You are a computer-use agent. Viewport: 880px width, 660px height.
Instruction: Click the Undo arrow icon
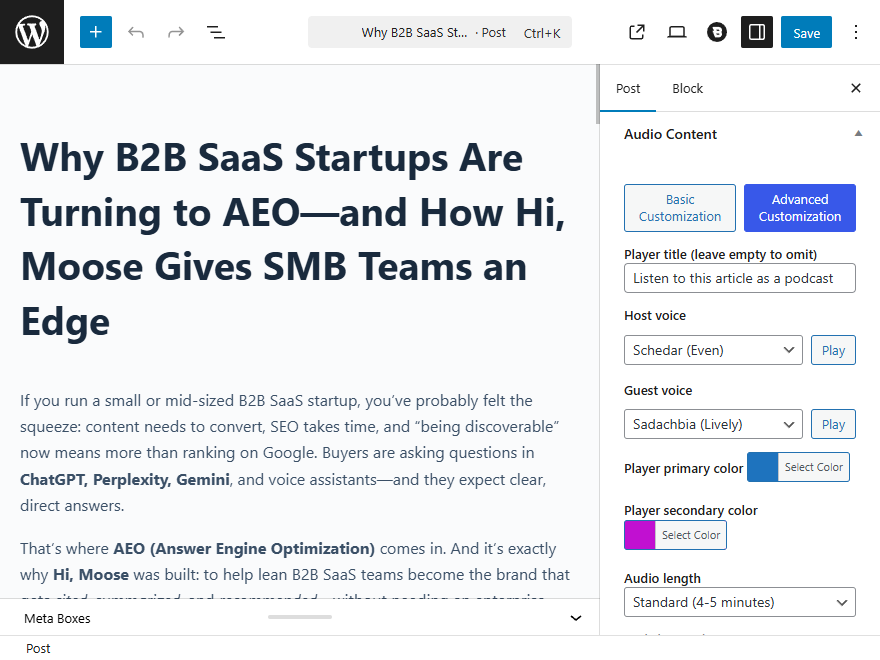click(x=136, y=32)
